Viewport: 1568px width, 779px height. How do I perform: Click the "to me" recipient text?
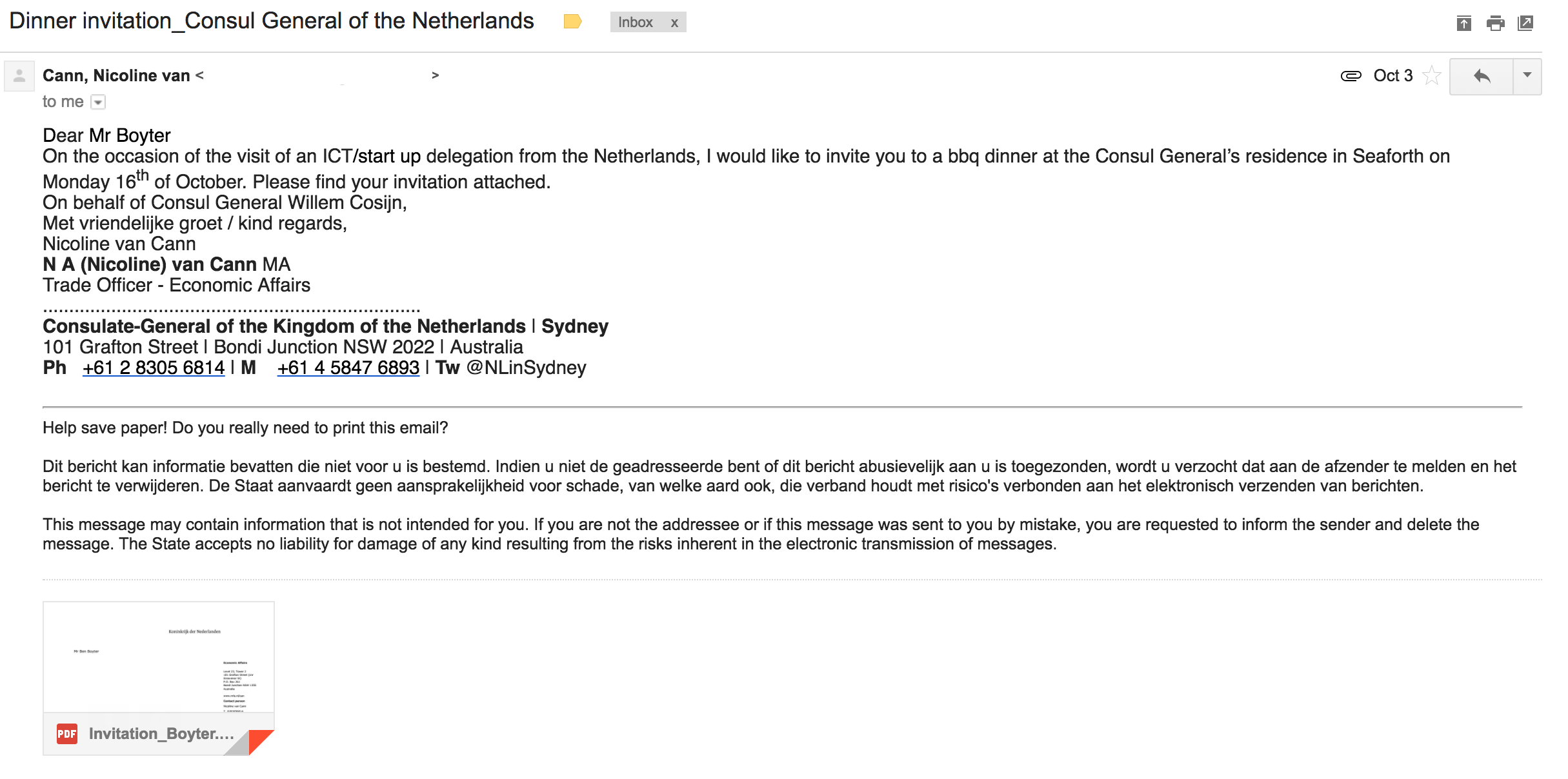pyautogui.click(x=63, y=102)
